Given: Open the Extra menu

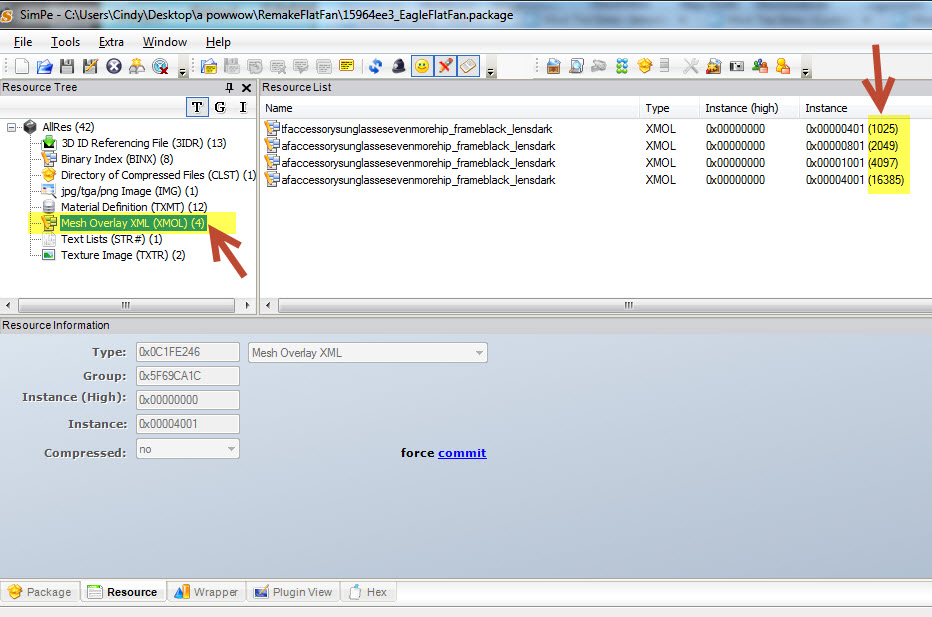Looking at the screenshot, I should coord(111,42).
